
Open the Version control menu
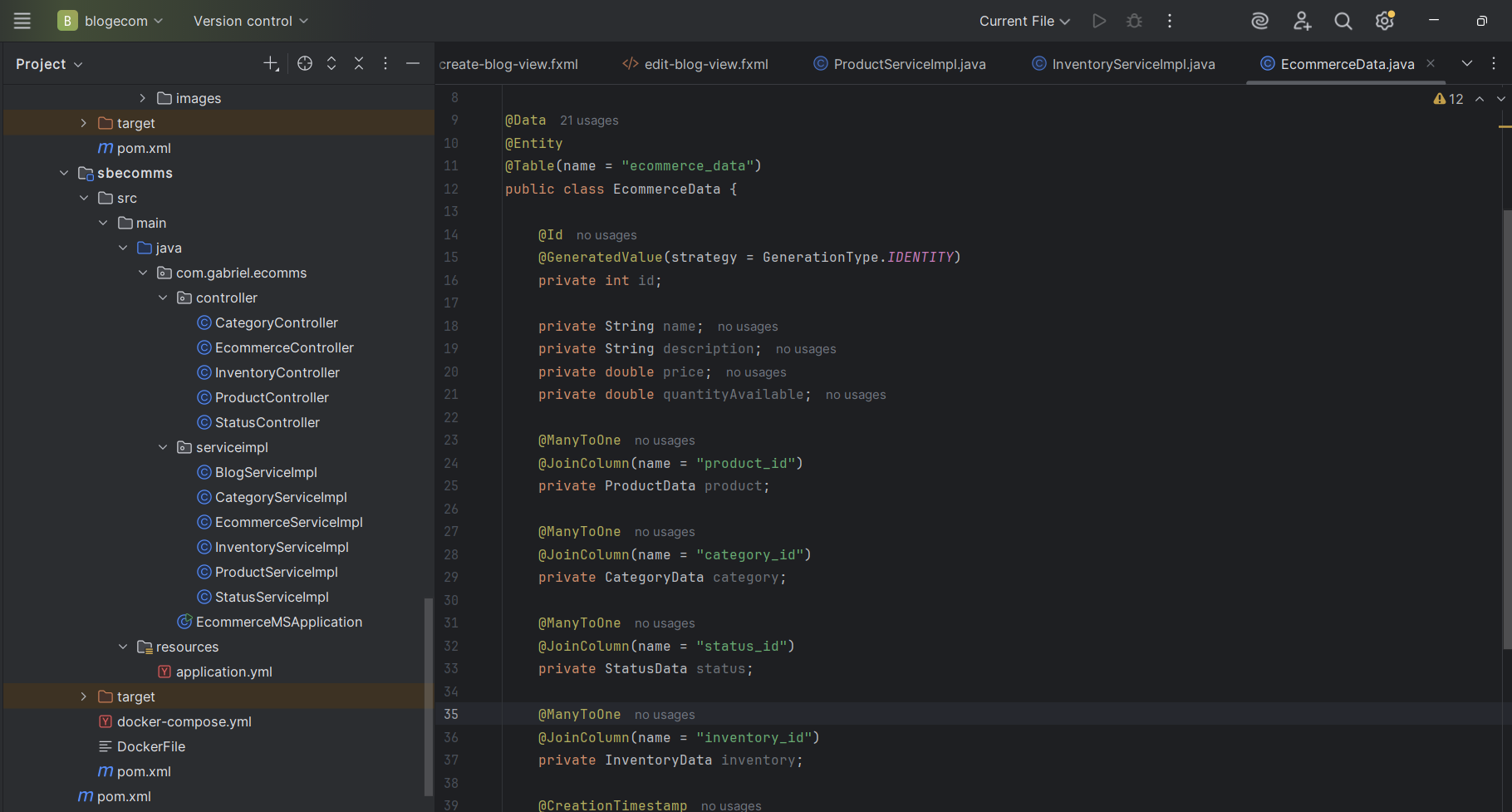click(250, 21)
